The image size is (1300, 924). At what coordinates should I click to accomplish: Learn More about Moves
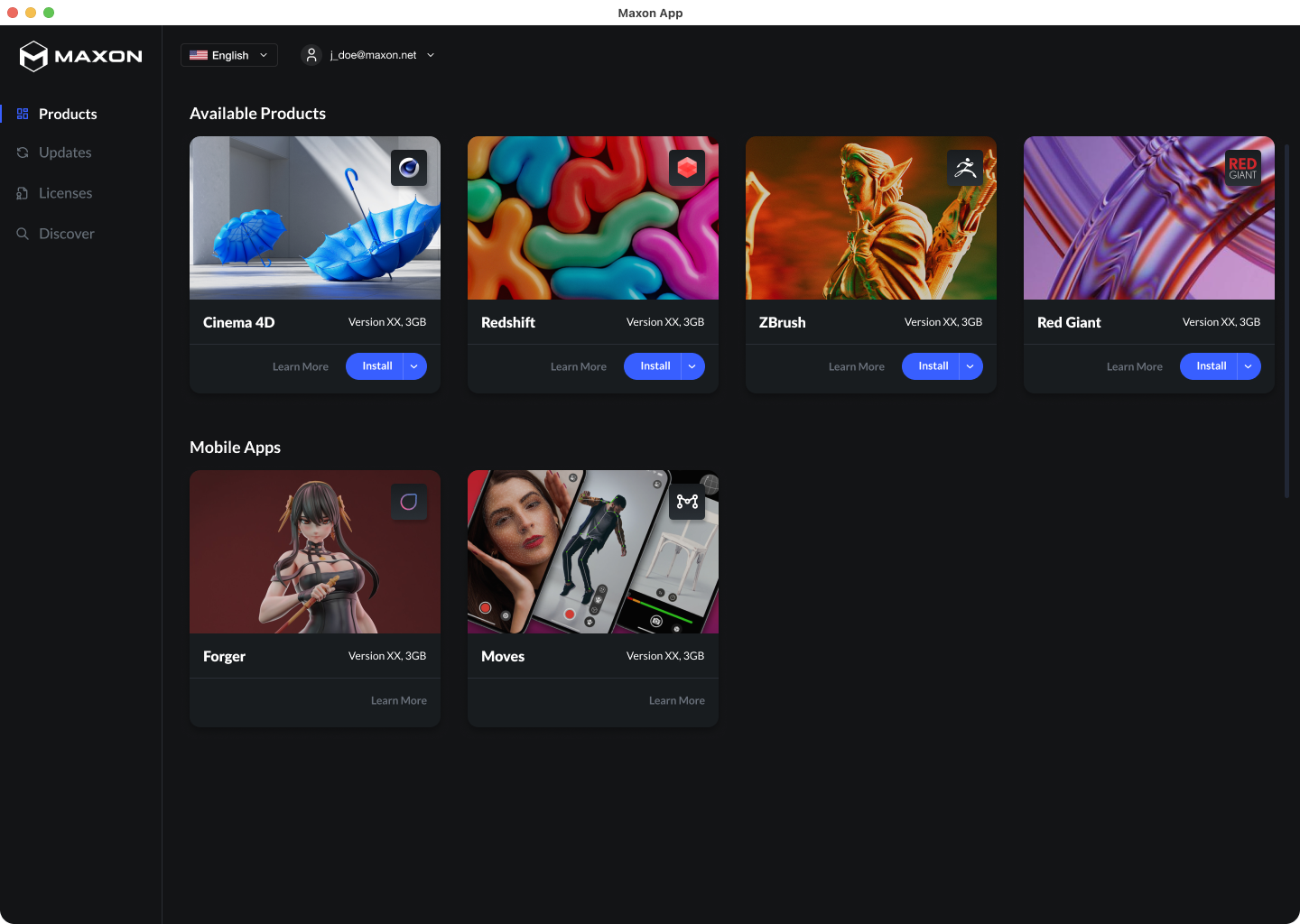(677, 701)
